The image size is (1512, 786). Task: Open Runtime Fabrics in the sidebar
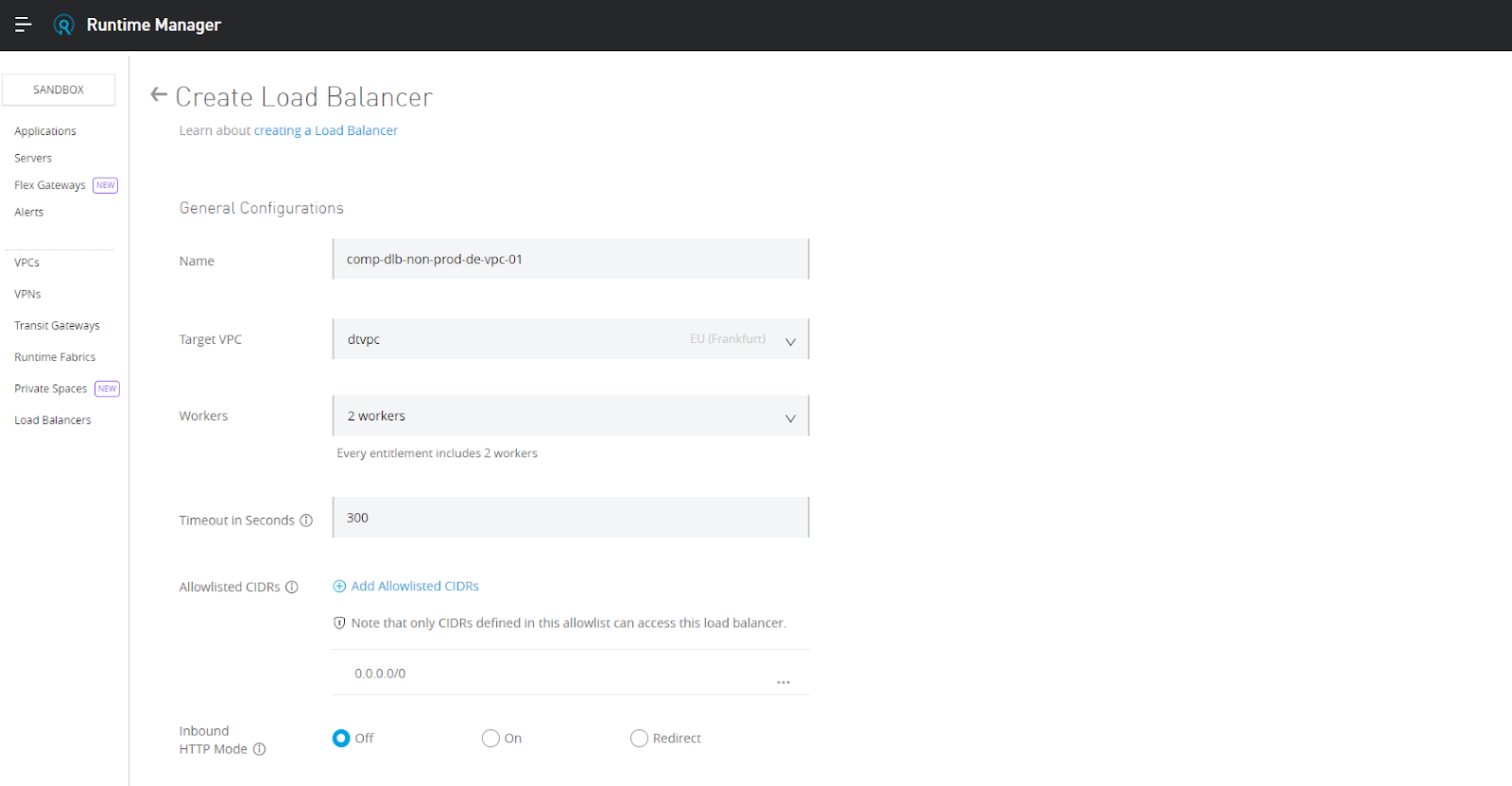(x=55, y=357)
